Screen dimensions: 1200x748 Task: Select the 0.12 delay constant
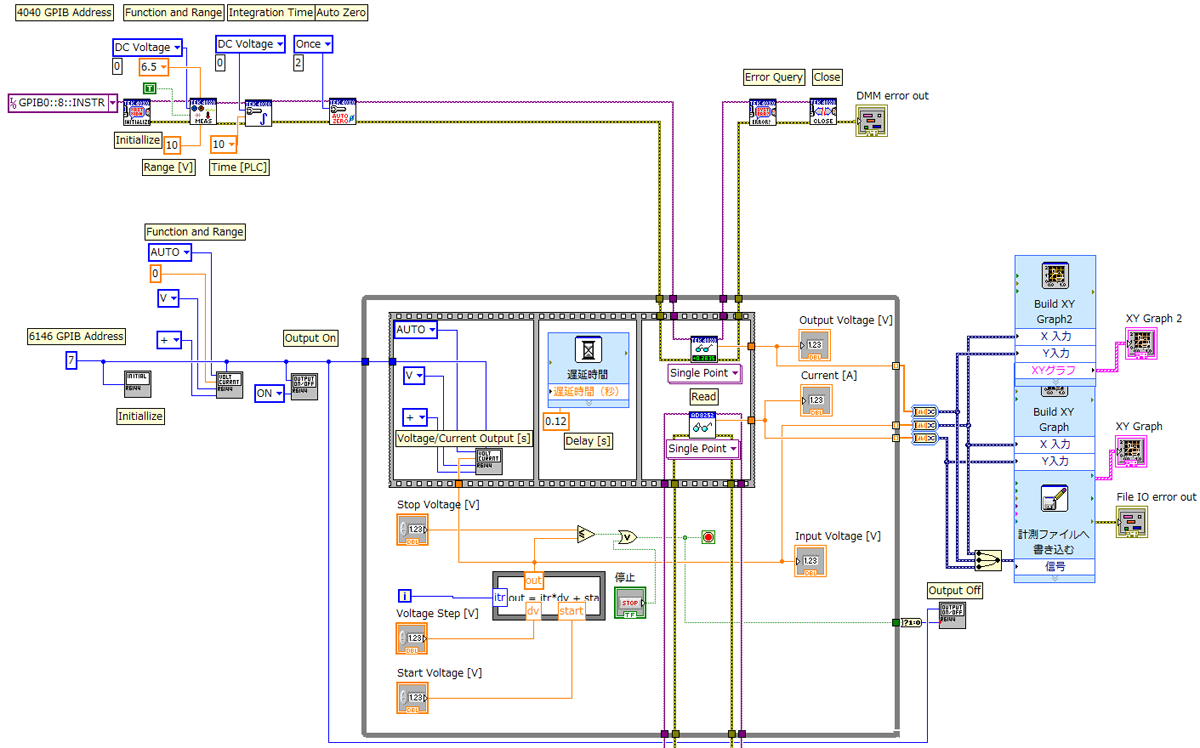click(556, 422)
